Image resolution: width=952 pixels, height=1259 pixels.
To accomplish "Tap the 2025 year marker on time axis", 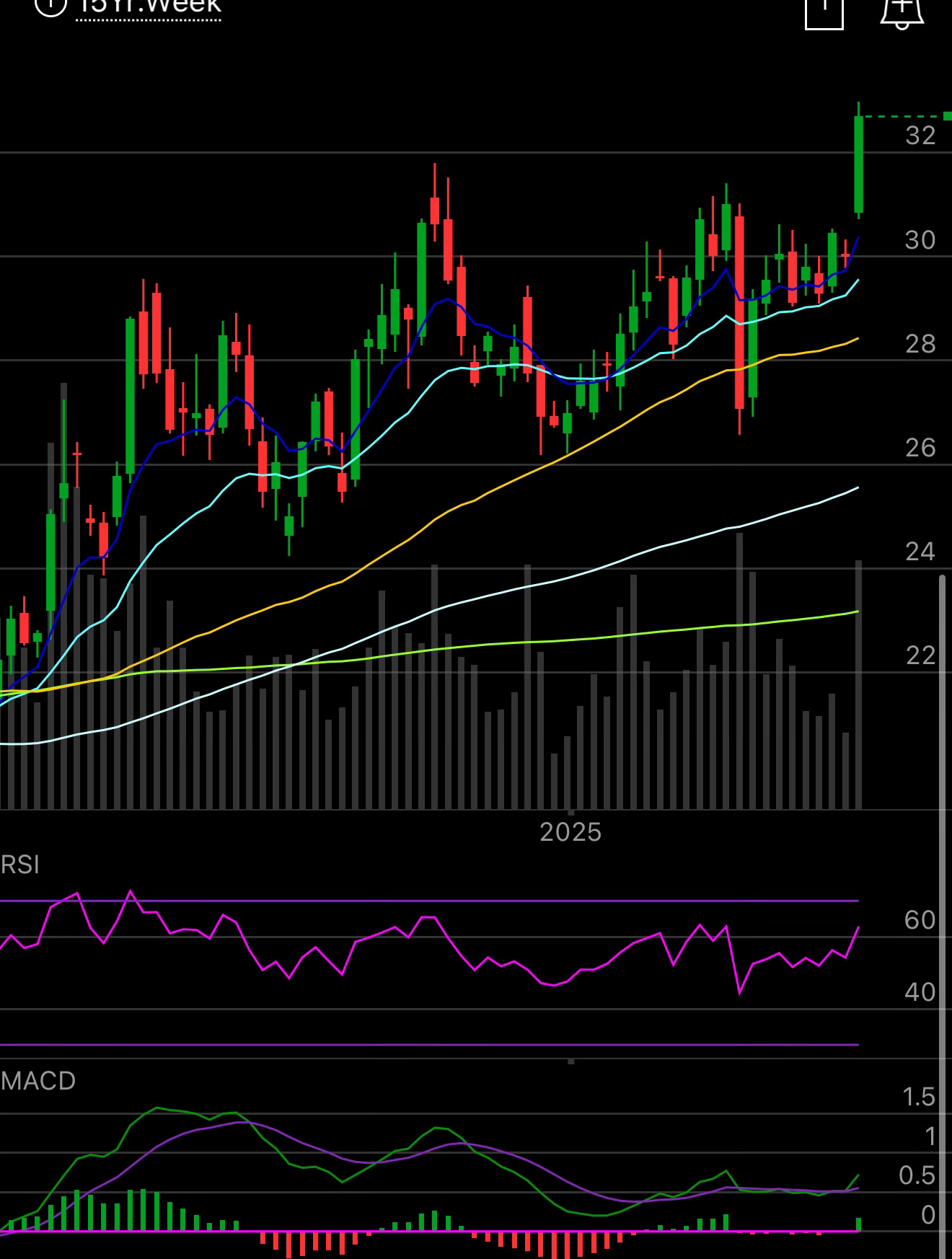I will tap(570, 832).
